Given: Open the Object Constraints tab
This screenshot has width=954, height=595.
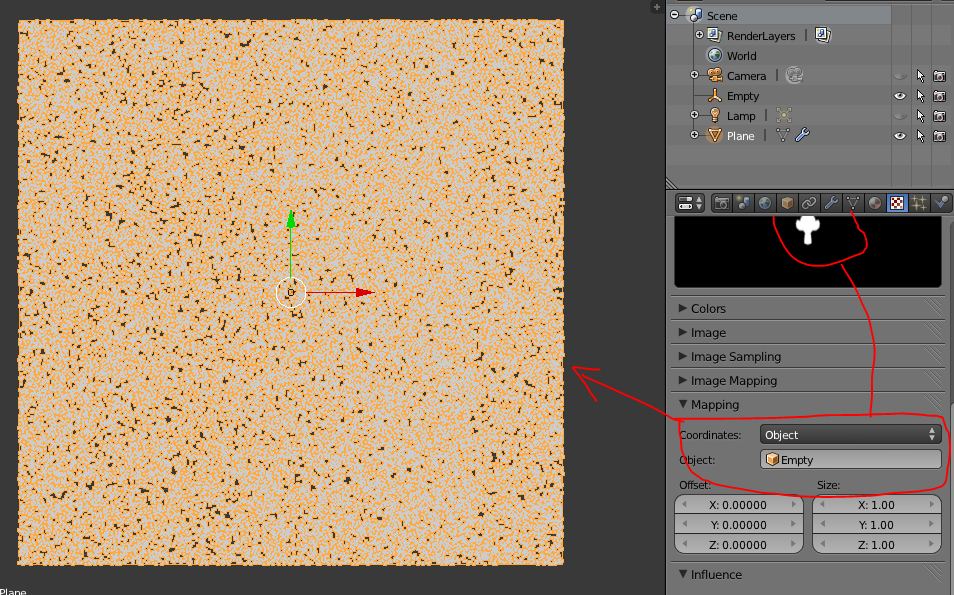Looking at the screenshot, I should [x=809, y=203].
